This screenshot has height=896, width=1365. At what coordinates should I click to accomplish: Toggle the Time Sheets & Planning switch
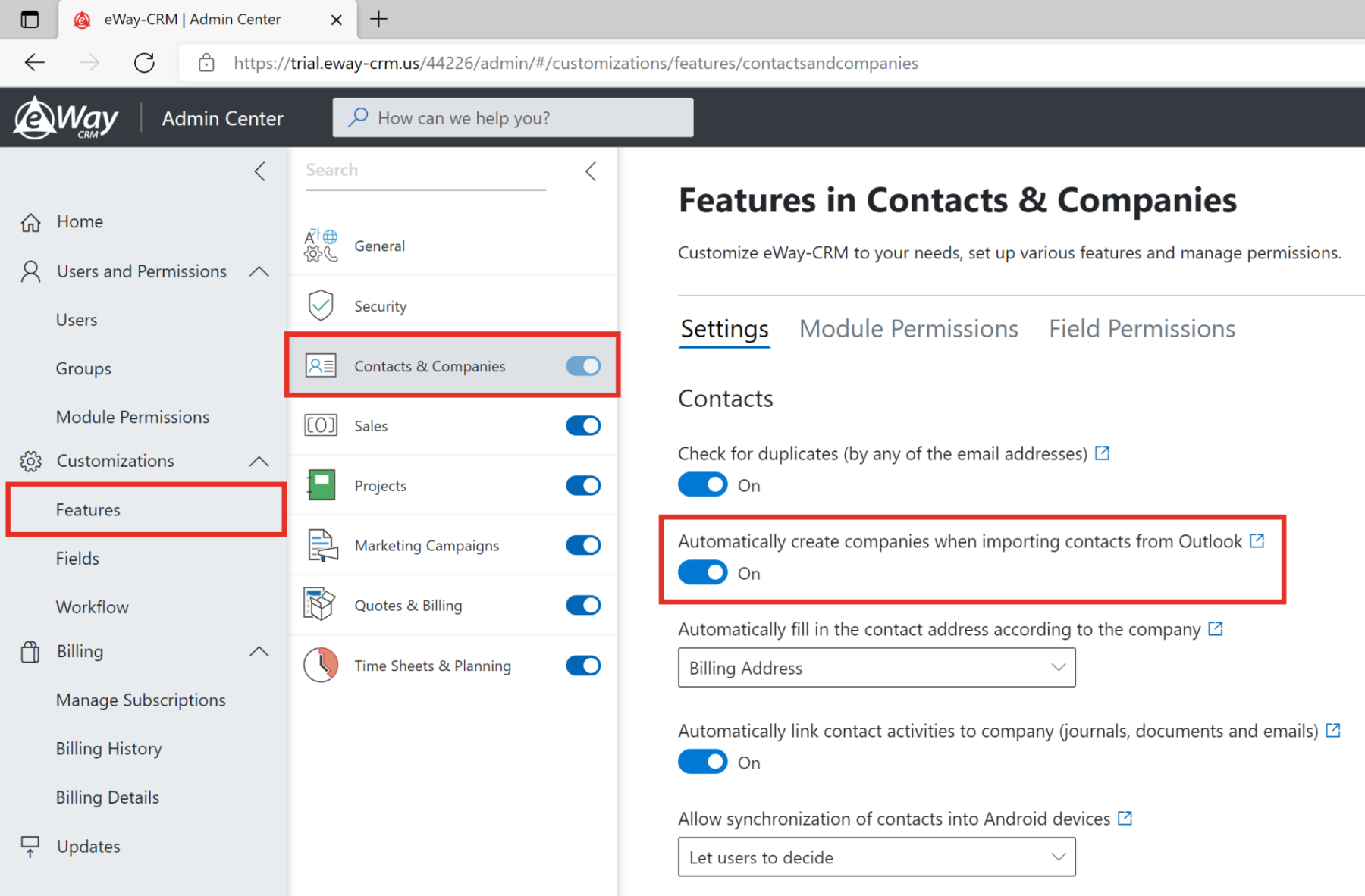coord(583,666)
